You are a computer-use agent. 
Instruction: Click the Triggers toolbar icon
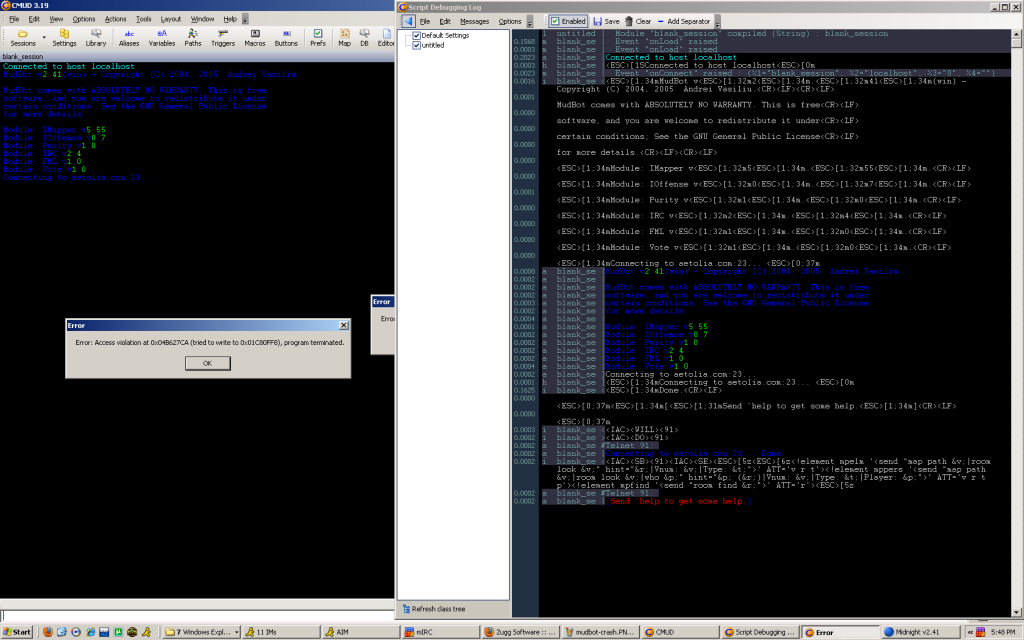click(222, 36)
